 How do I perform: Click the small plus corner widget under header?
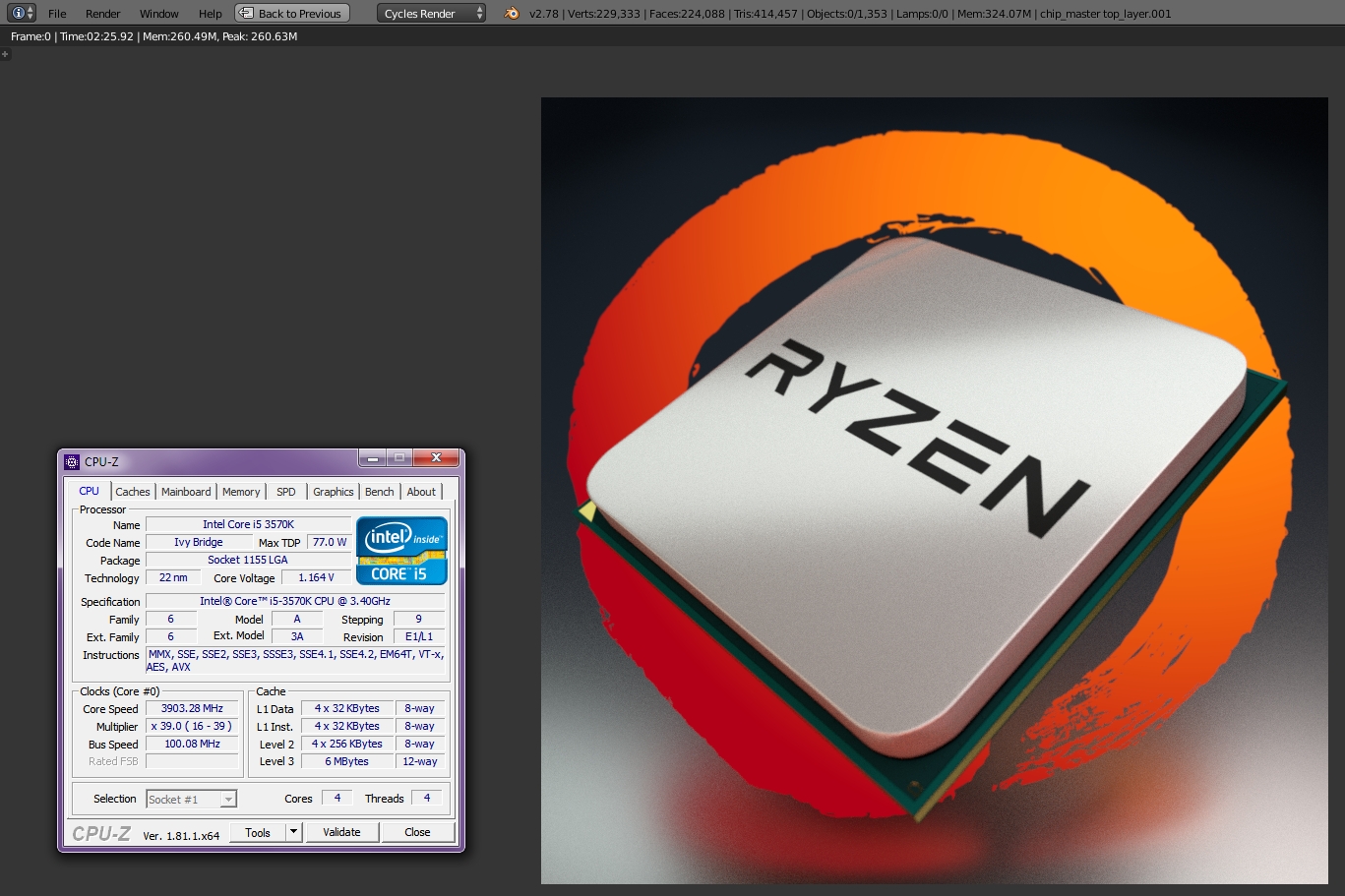coord(5,55)
